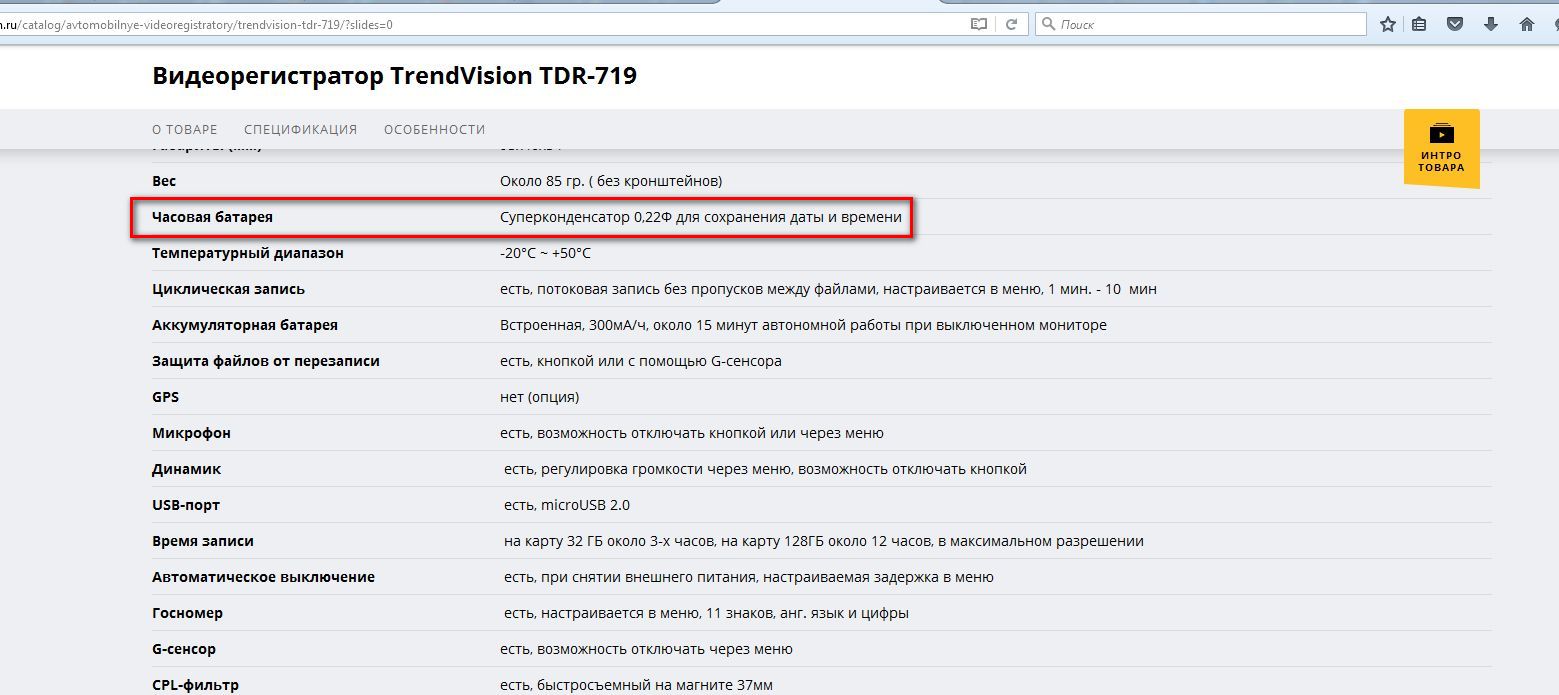1559x695 pixels.
Task: Click in the "Поиск" search field
Action: (x=1200, y=24)
